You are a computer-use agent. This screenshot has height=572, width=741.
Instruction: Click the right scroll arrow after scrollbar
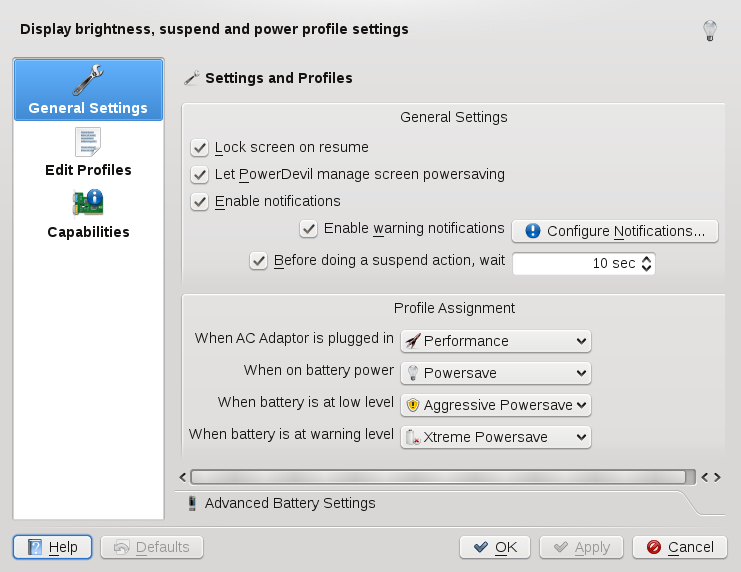(x=717, y=477)
